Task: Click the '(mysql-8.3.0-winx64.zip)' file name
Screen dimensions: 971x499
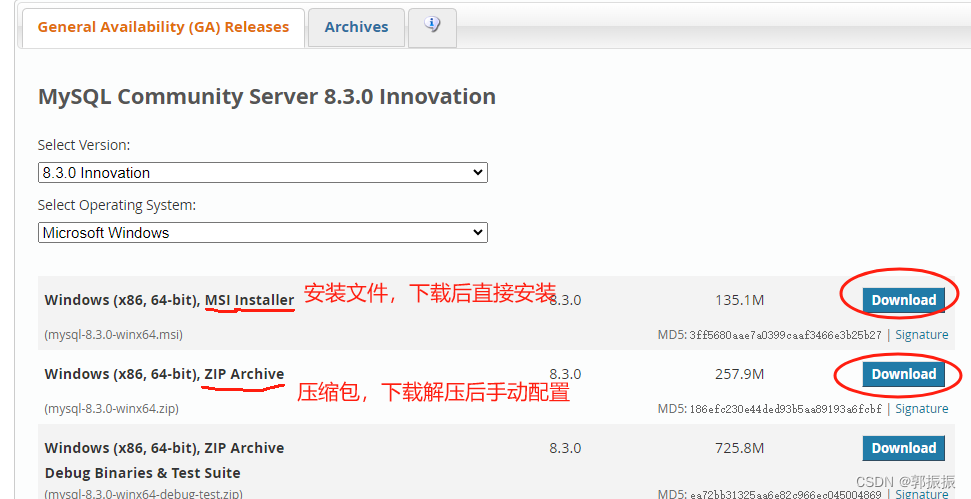Action: click(x=111, y=409)
